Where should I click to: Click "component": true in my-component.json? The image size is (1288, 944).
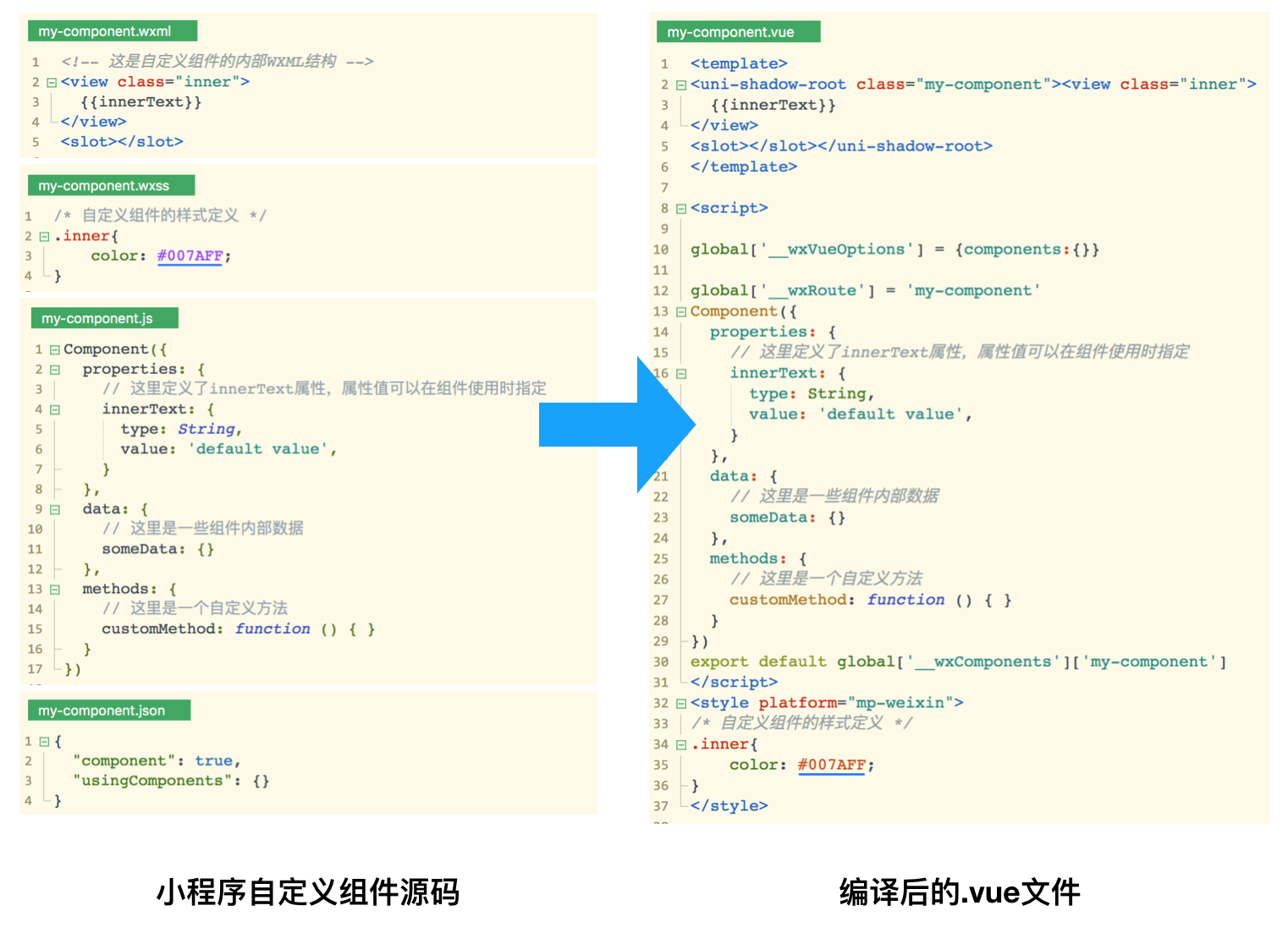[157, 760]
